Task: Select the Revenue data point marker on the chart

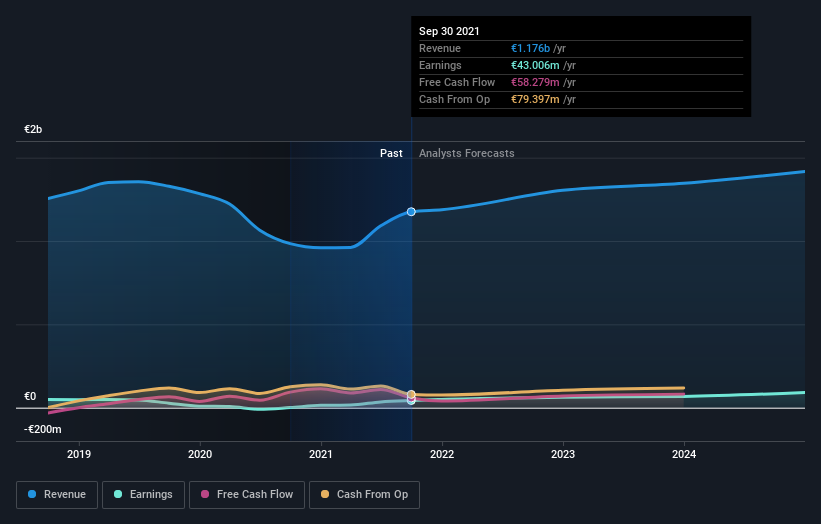Action: [411, 211]
